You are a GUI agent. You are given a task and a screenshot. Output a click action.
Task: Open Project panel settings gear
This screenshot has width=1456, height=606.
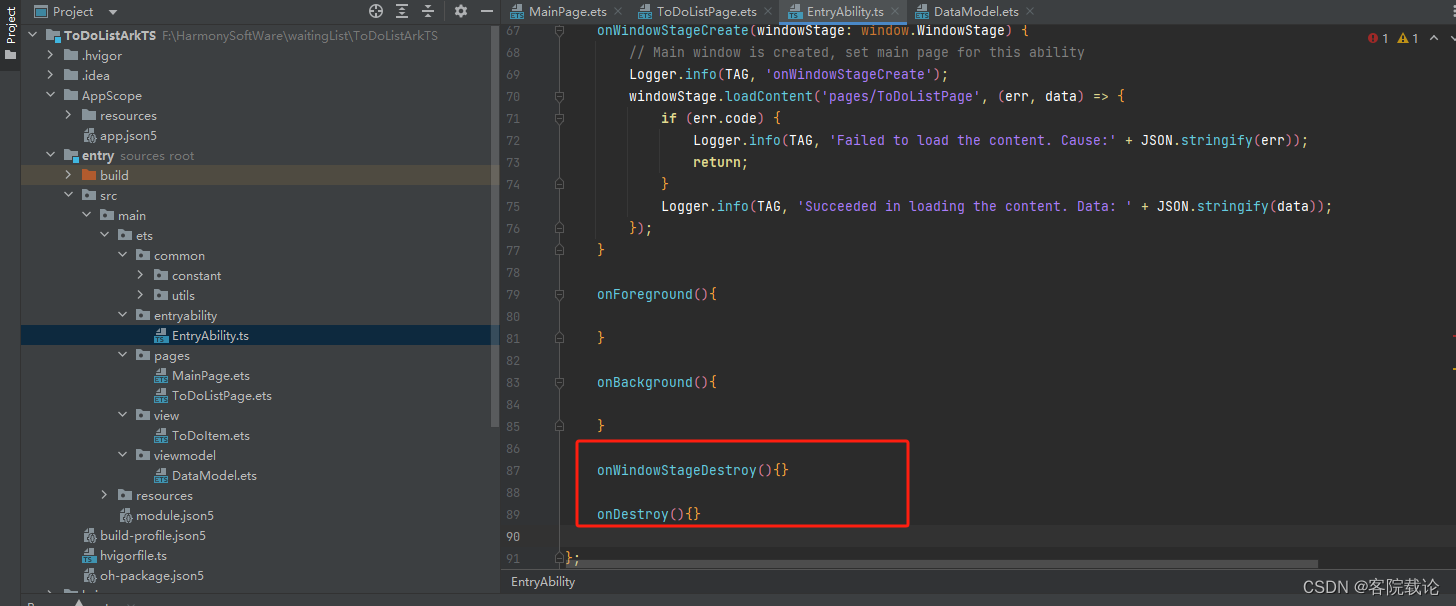[461, 11]
